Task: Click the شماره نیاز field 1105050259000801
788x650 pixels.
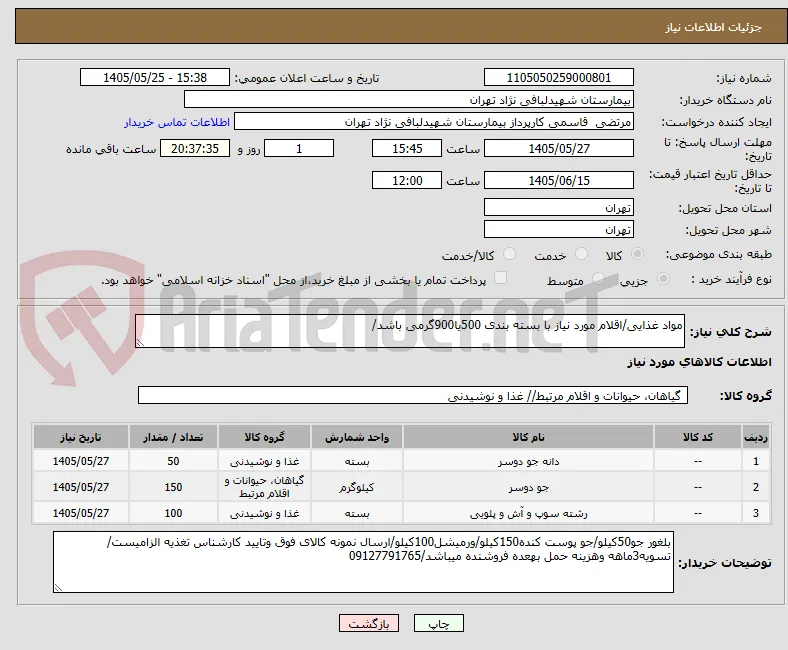Action: pyautogui.click(x=558, y=77)
